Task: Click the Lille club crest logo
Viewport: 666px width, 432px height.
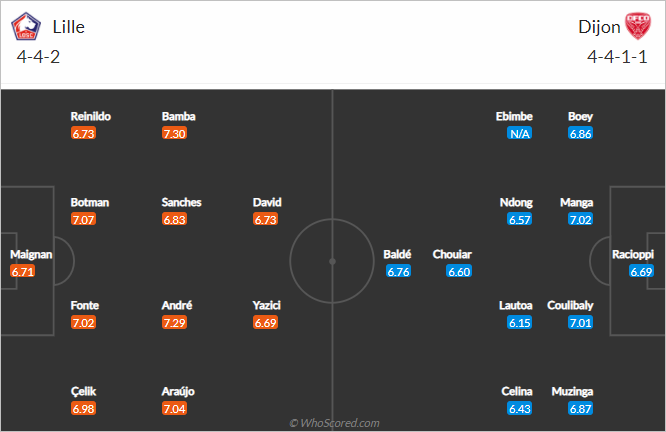Action: 26,26
